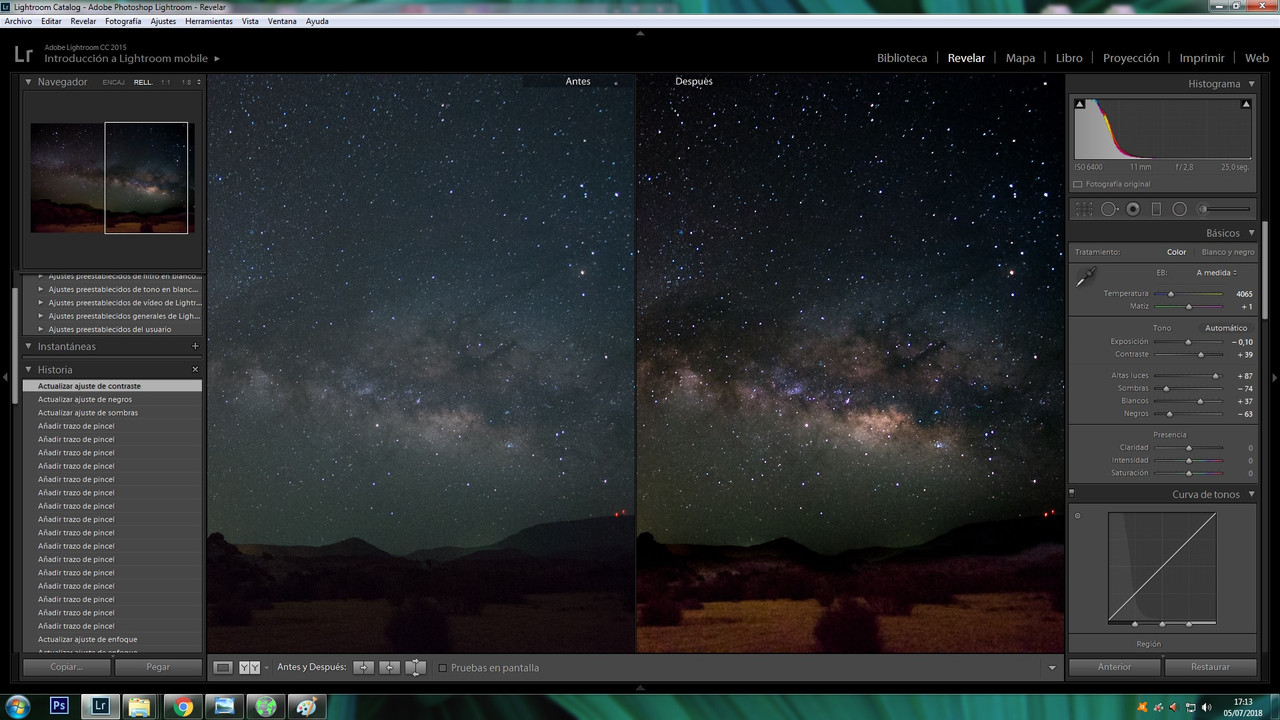
Task: Switch to the Biblioteca module
Action: click(902, 58)
